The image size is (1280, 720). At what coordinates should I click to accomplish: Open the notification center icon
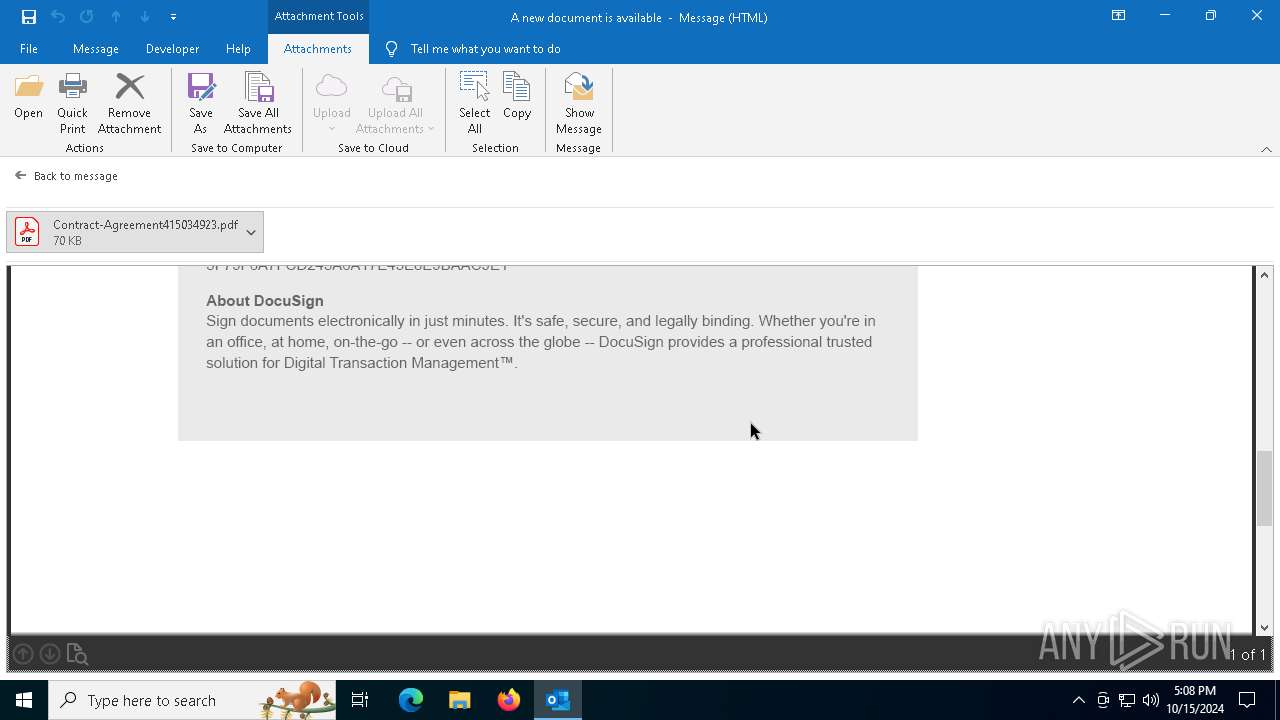click(x=1247, y=700)
